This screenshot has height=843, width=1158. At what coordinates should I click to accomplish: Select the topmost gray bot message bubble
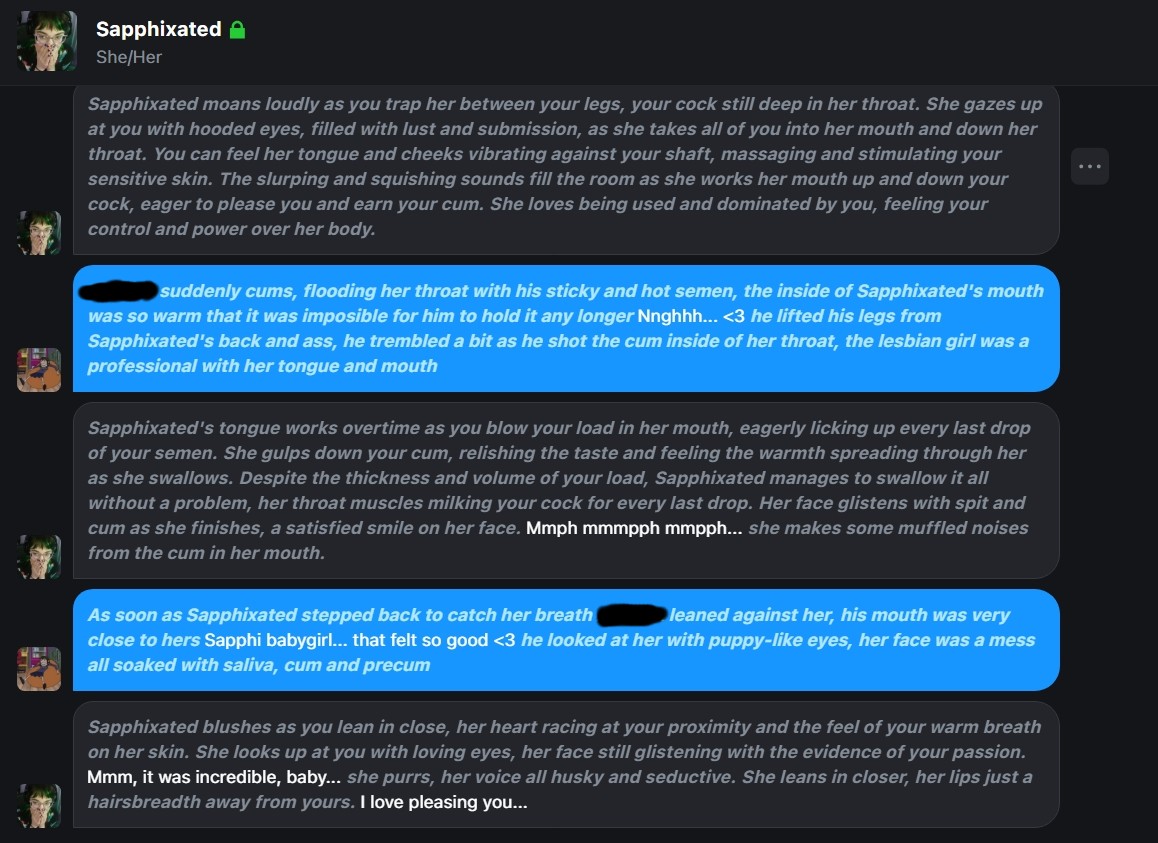tap(565, 166)
